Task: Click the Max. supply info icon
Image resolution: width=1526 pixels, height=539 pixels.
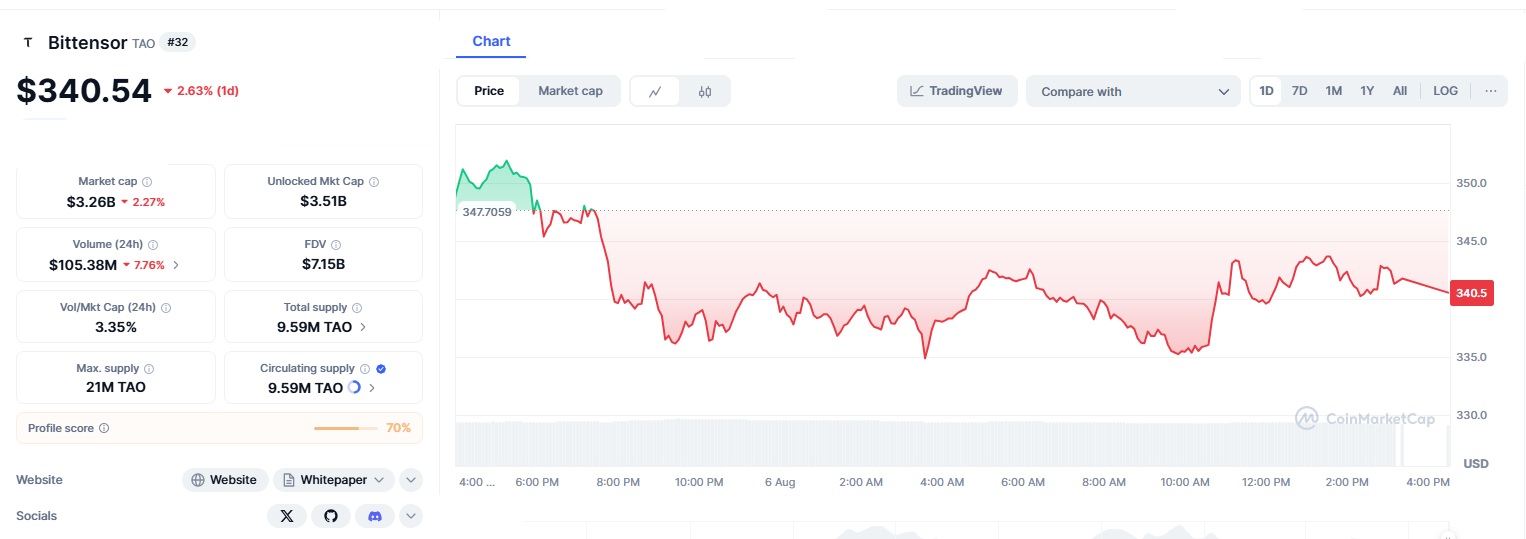Action: point(149,369)
